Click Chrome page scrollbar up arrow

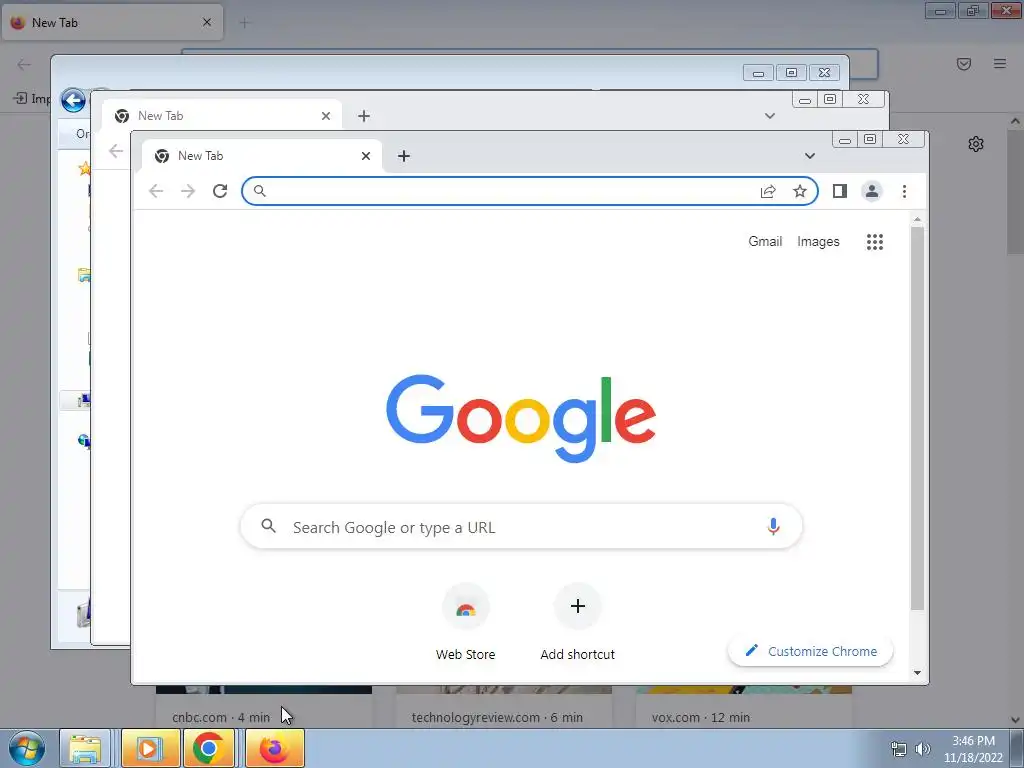tap(918, 219)
